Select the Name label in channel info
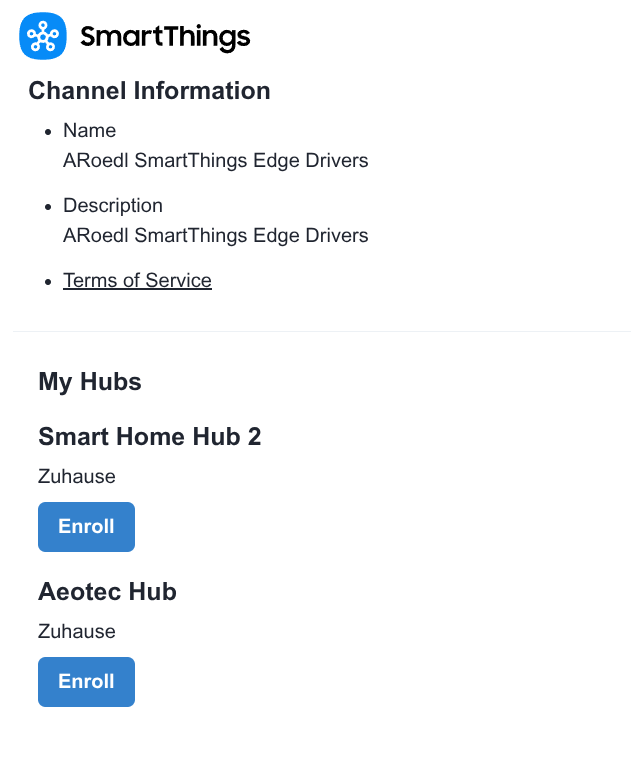 pyautogui.click(x=89, y=131)
